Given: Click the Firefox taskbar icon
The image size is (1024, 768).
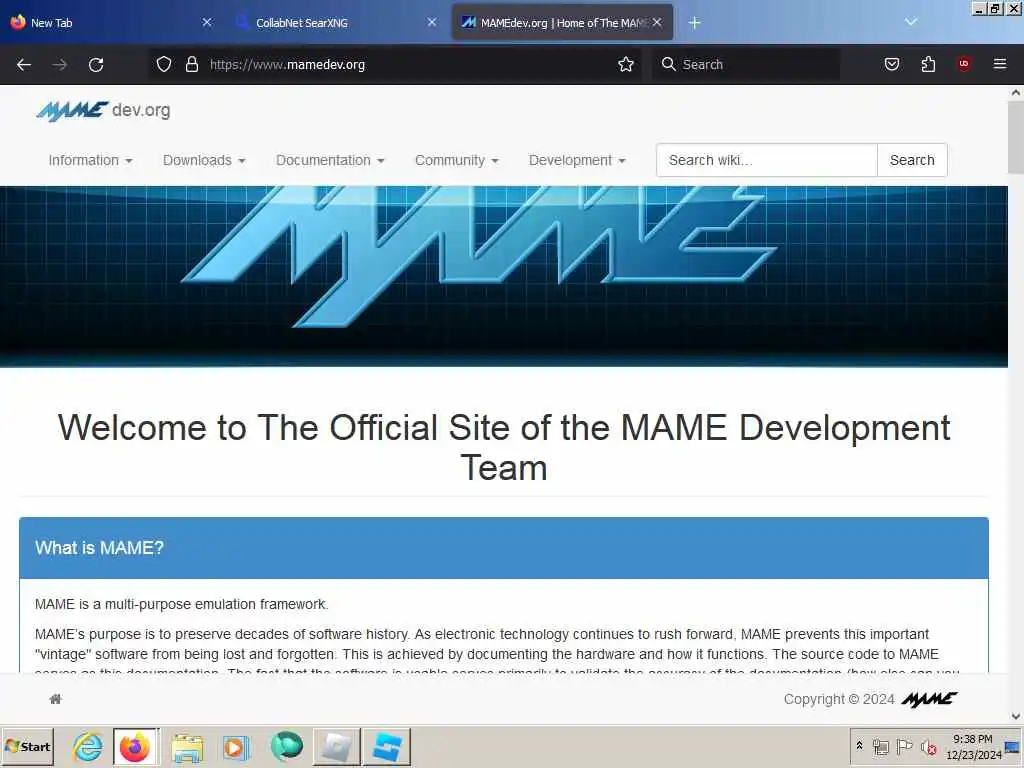Looking at the screenshot, I should coord(135,747).
